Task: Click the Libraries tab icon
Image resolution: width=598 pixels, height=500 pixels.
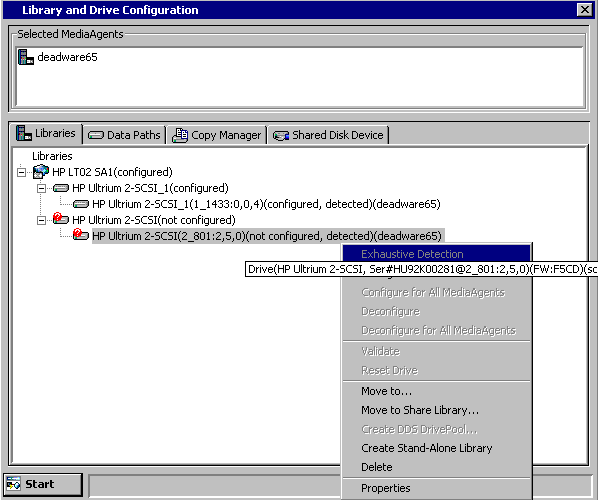Action: tap(24, 133)
